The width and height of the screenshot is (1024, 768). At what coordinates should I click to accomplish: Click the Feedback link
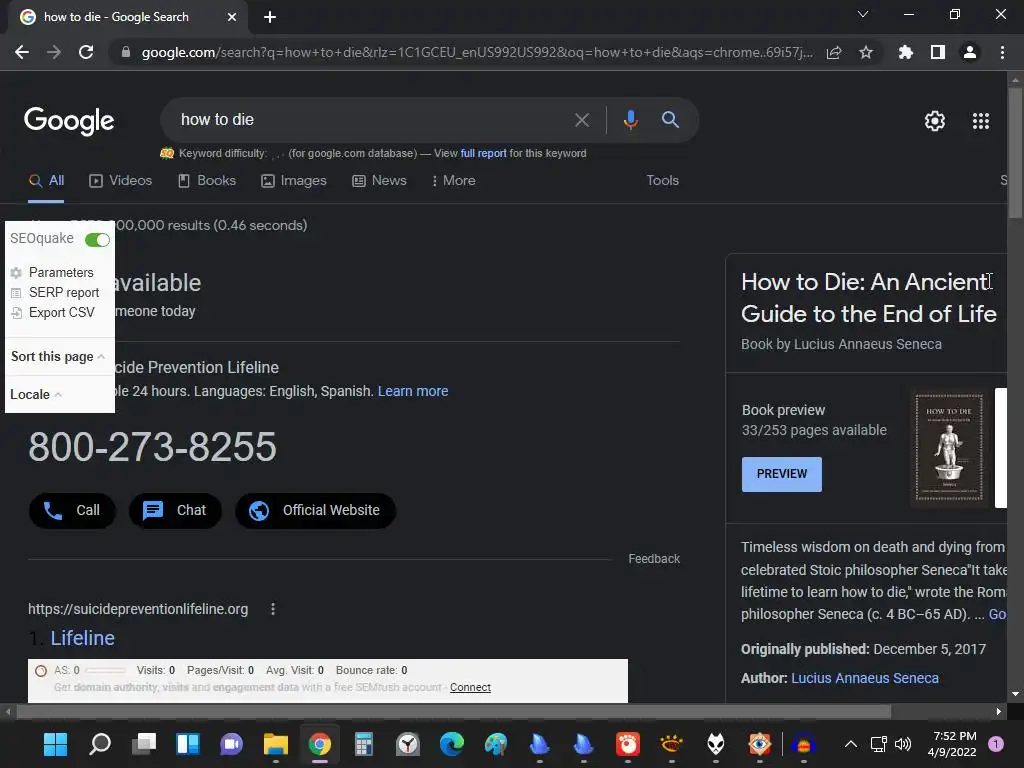pyautogui.click(x=654, y=559)
